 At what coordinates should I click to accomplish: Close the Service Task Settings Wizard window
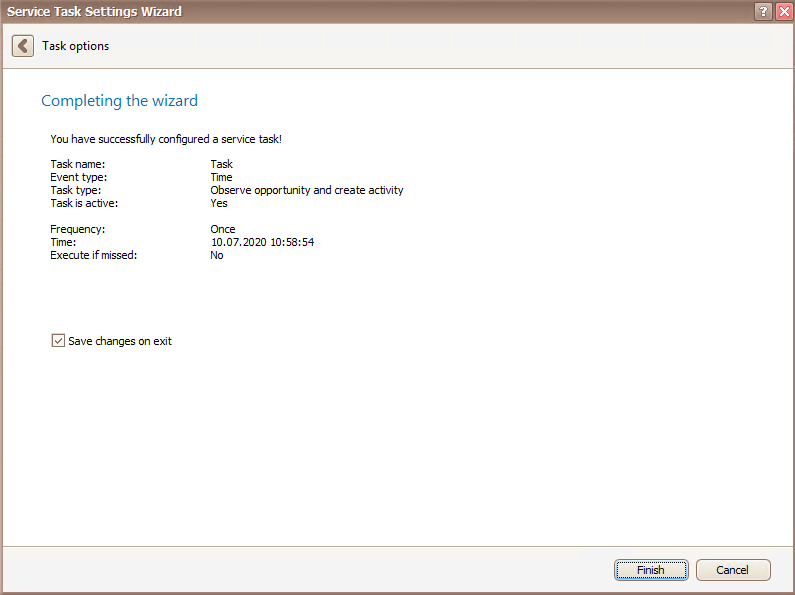click(784, 11)
